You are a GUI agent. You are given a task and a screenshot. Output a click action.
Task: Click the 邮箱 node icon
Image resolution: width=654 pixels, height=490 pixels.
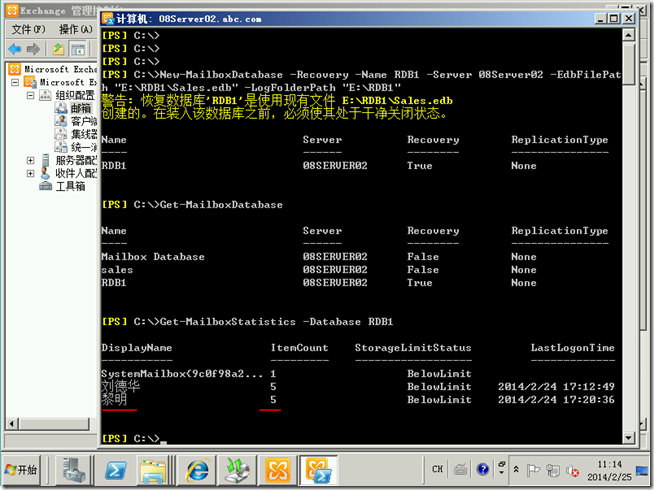(x=61, y=108)
